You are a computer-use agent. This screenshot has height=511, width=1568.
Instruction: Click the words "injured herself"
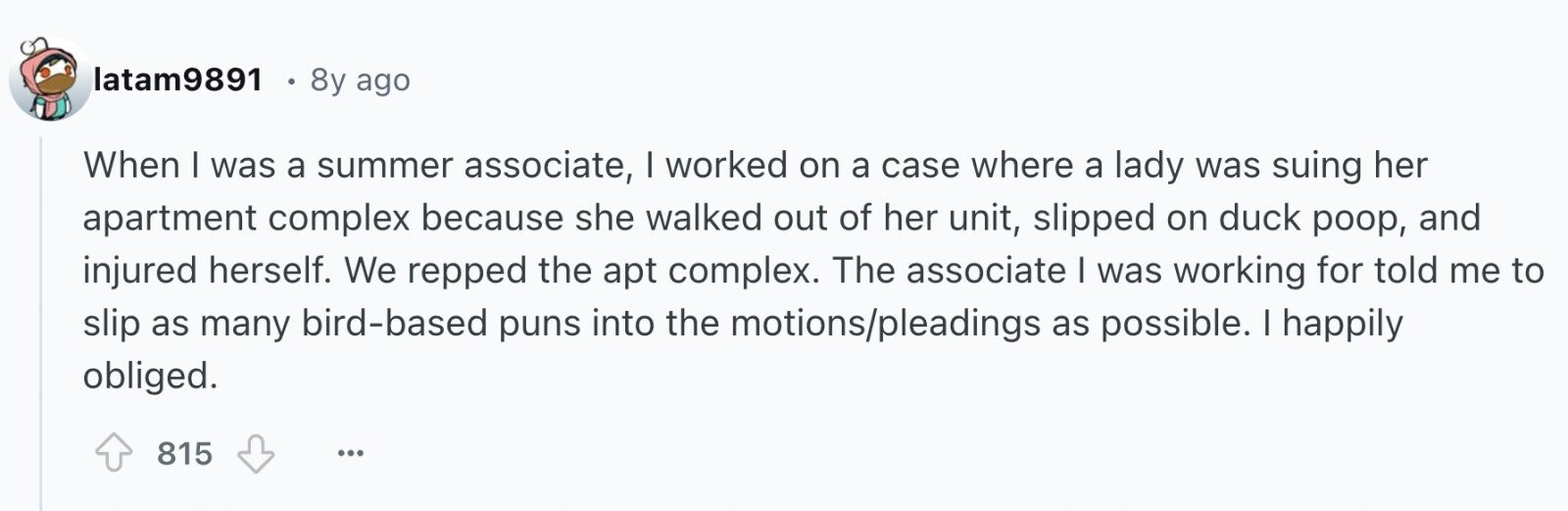[206, 271]
